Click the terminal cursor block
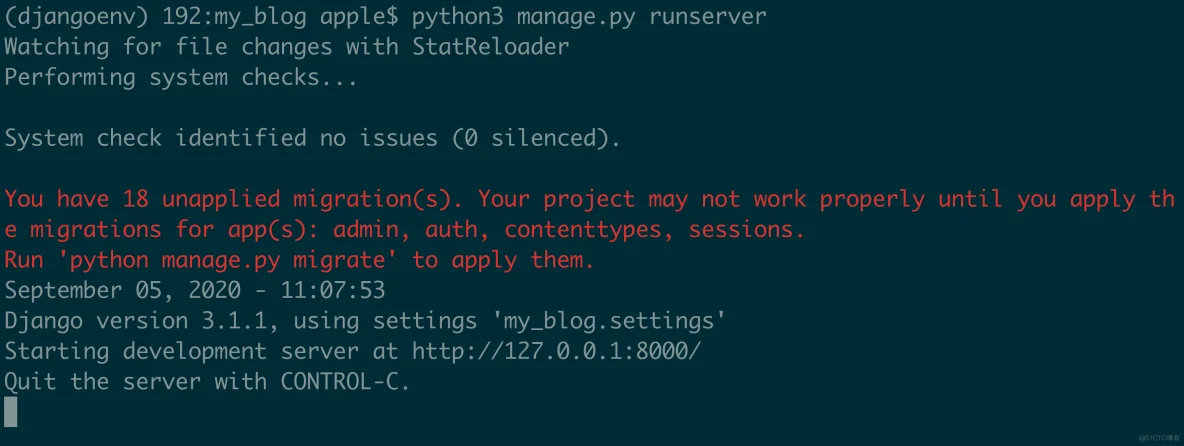Viewport: 1184px width, 446px height. 11,412
